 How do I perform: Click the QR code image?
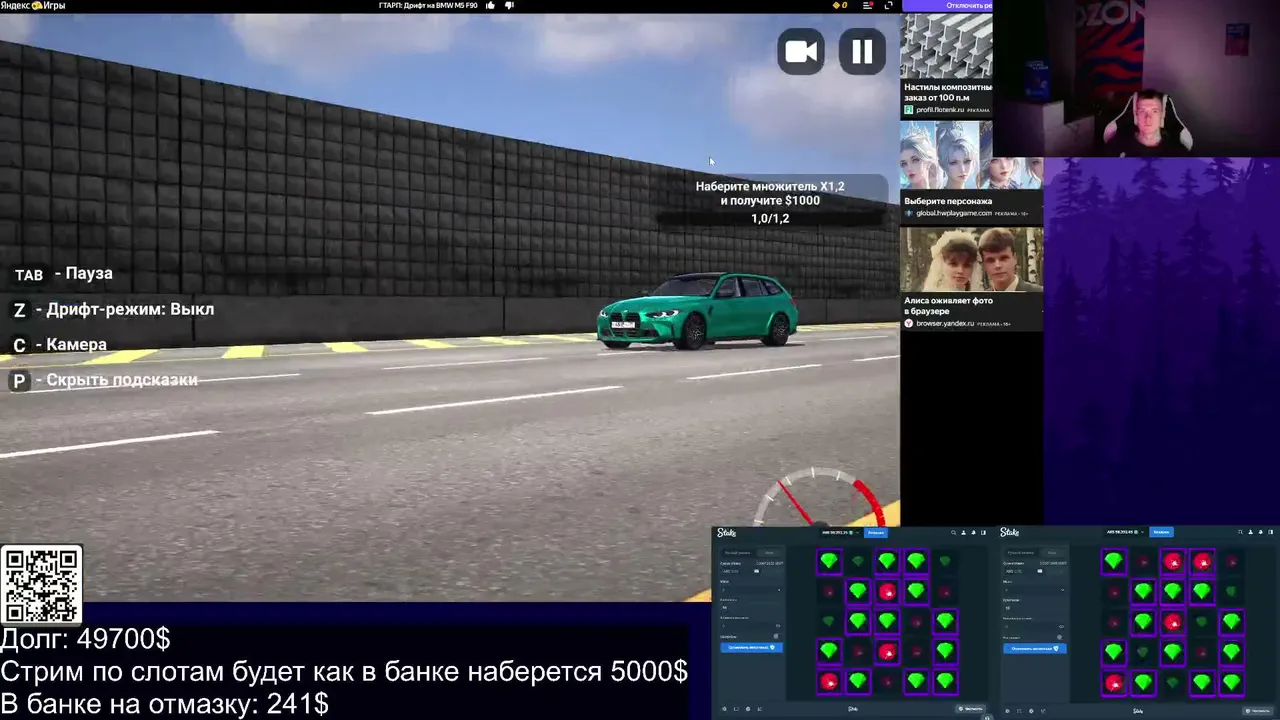pyautogui.click(x=41, y=586)
